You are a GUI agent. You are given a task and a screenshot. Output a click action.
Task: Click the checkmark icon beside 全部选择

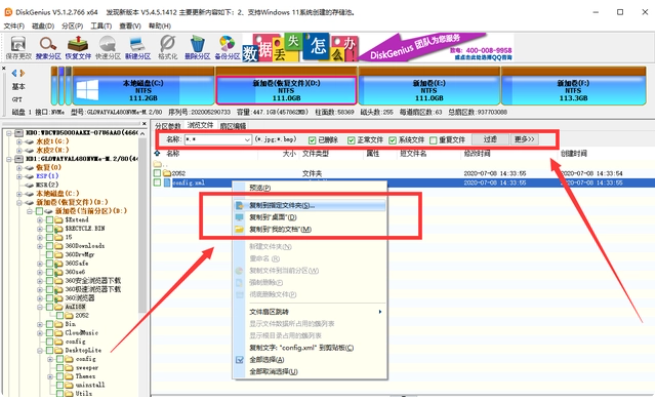coord(239,360)
